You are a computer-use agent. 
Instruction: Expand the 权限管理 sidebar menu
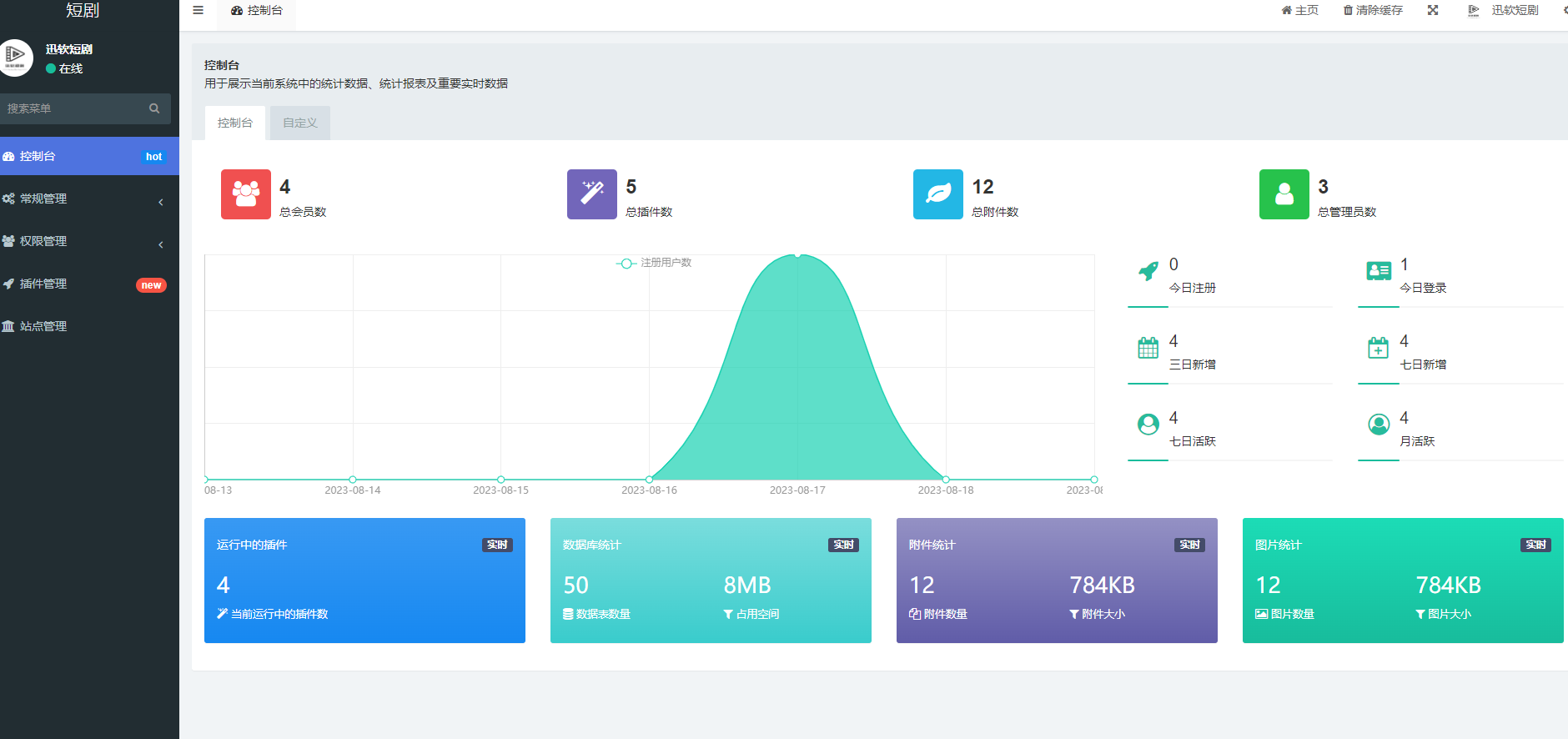pos(83,241)
